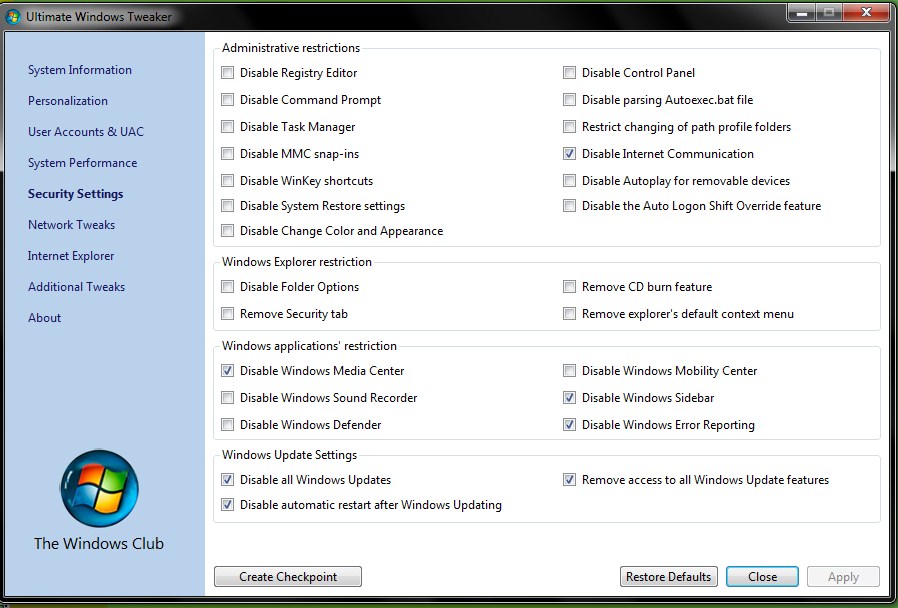Open the About page

click(x=45, y=318)
